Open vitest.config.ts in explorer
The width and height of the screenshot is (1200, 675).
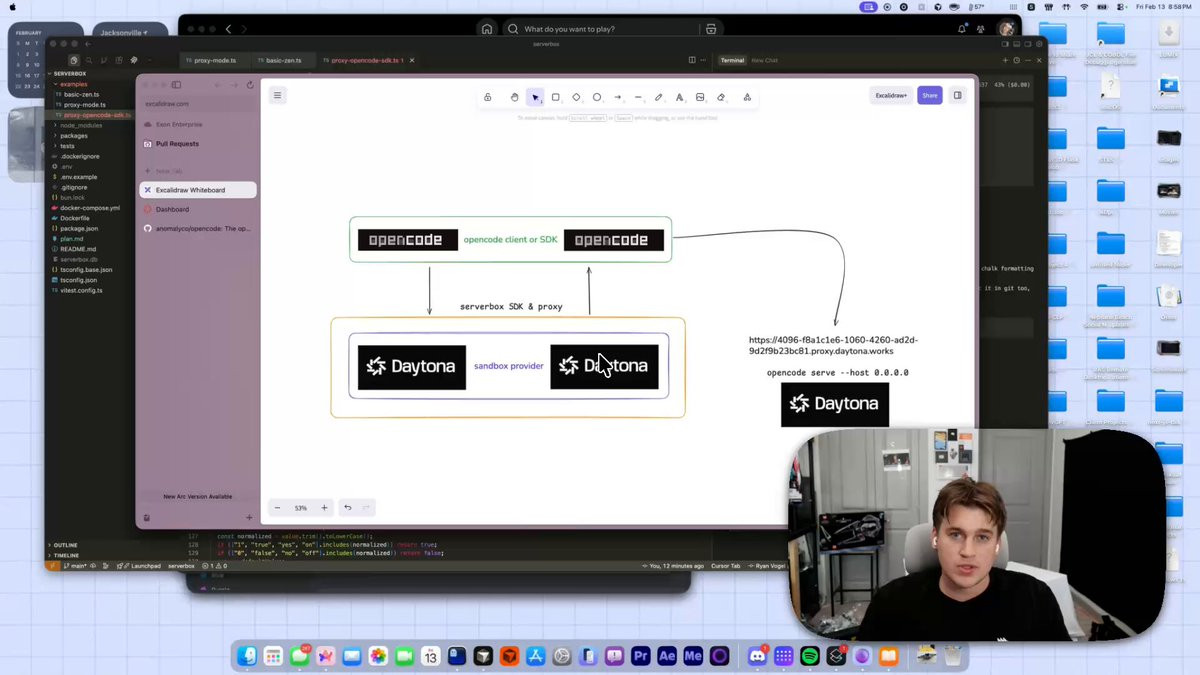[x=81, y=290]
